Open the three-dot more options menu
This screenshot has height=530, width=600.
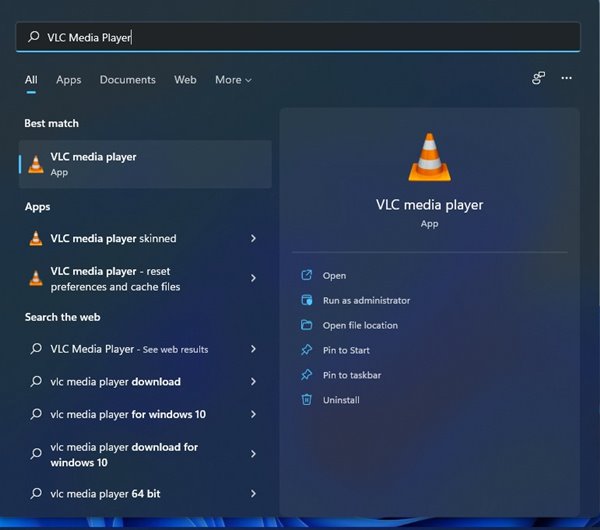[567, 78]
